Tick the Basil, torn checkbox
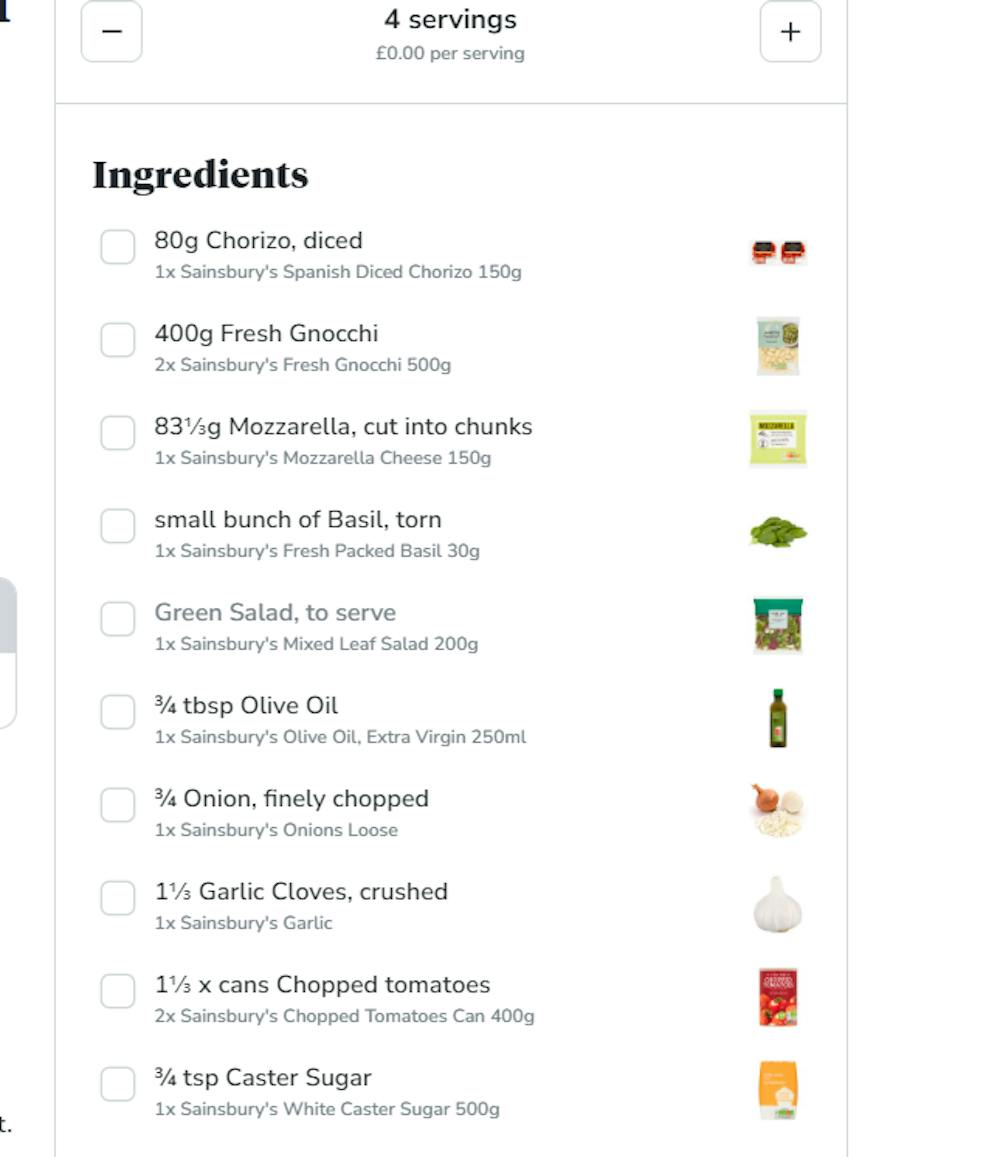 (x=117, y=525)
